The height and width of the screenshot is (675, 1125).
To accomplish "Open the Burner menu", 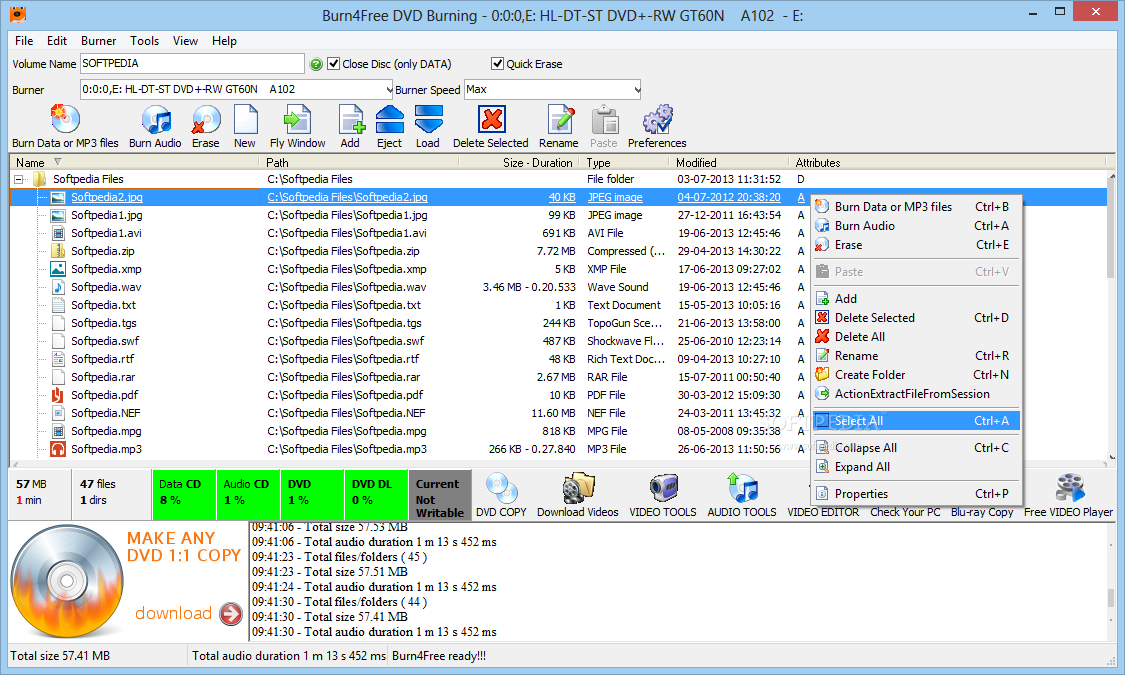I will (x=98, y=41).
